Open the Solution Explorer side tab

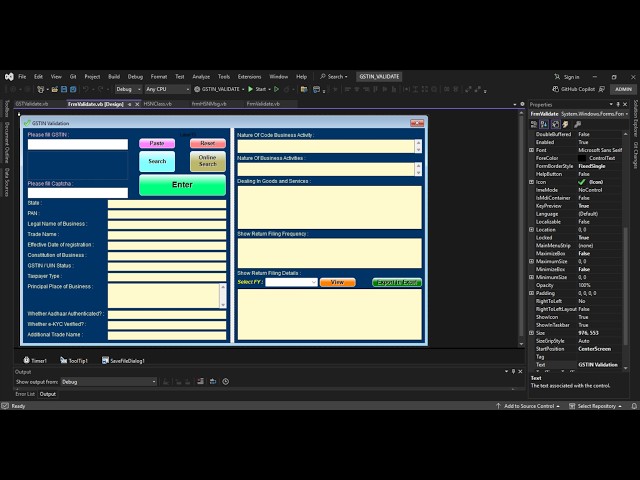(x=636, y=118)
